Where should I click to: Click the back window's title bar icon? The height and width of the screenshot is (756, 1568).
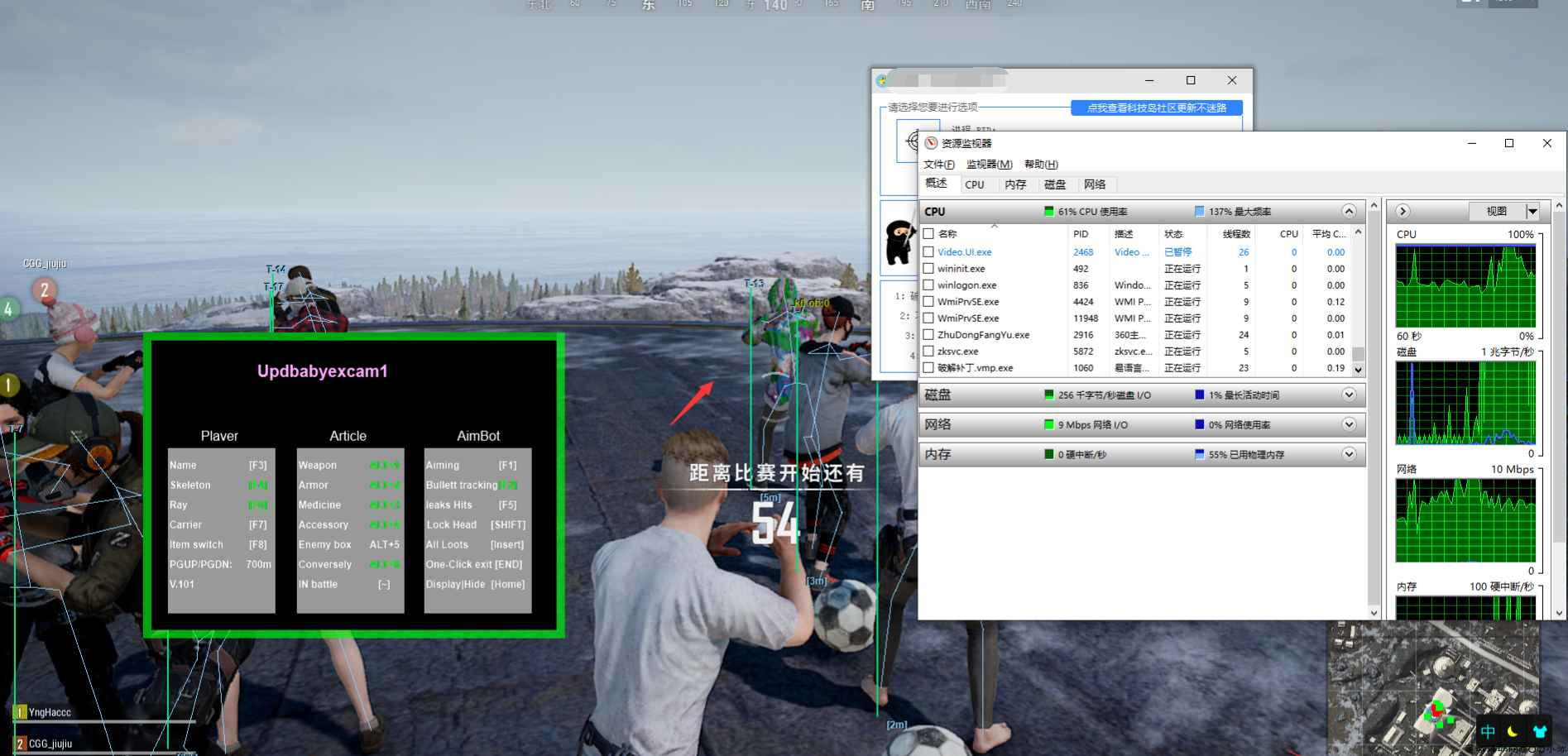click(x=882, y=80)
